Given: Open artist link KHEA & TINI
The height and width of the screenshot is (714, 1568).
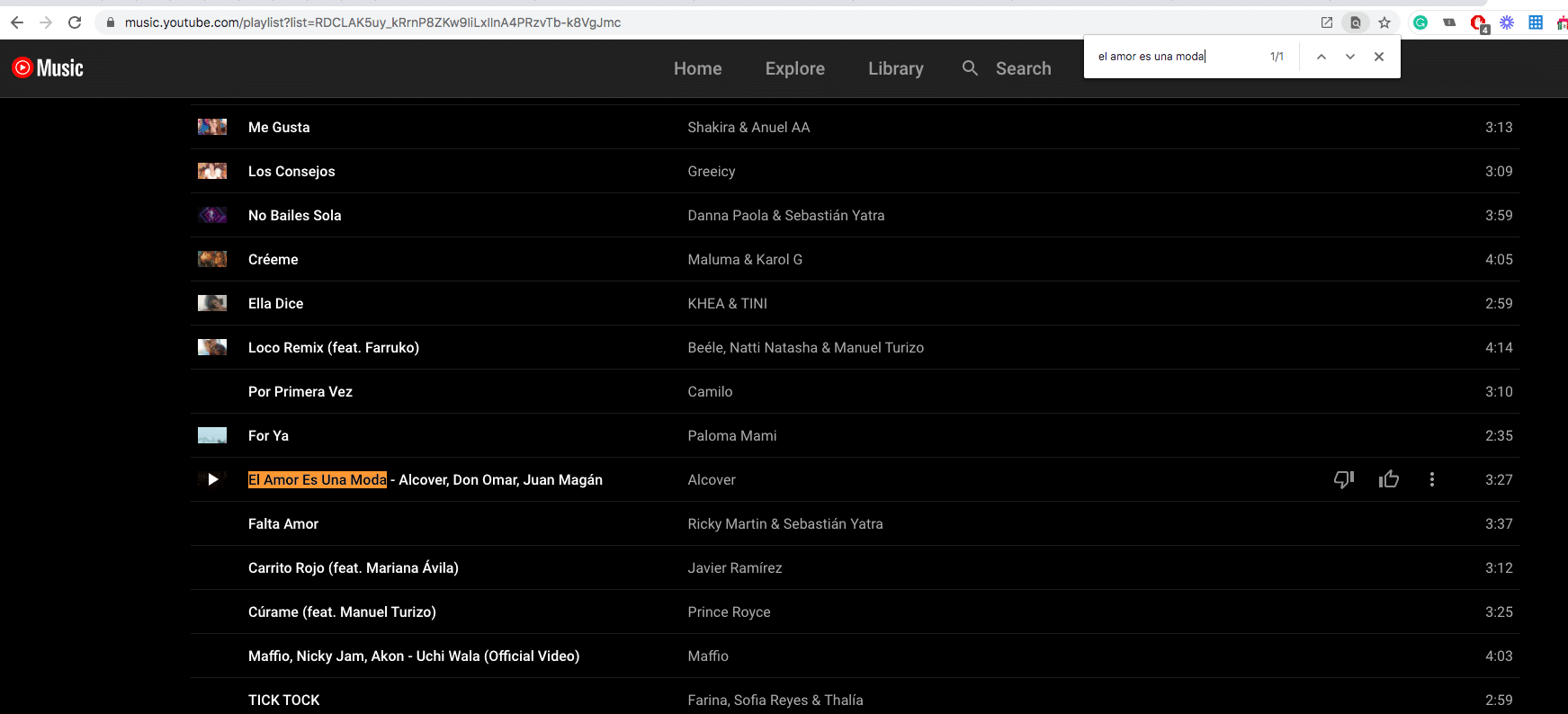Looking at the screenshot, I should [728, 304].
